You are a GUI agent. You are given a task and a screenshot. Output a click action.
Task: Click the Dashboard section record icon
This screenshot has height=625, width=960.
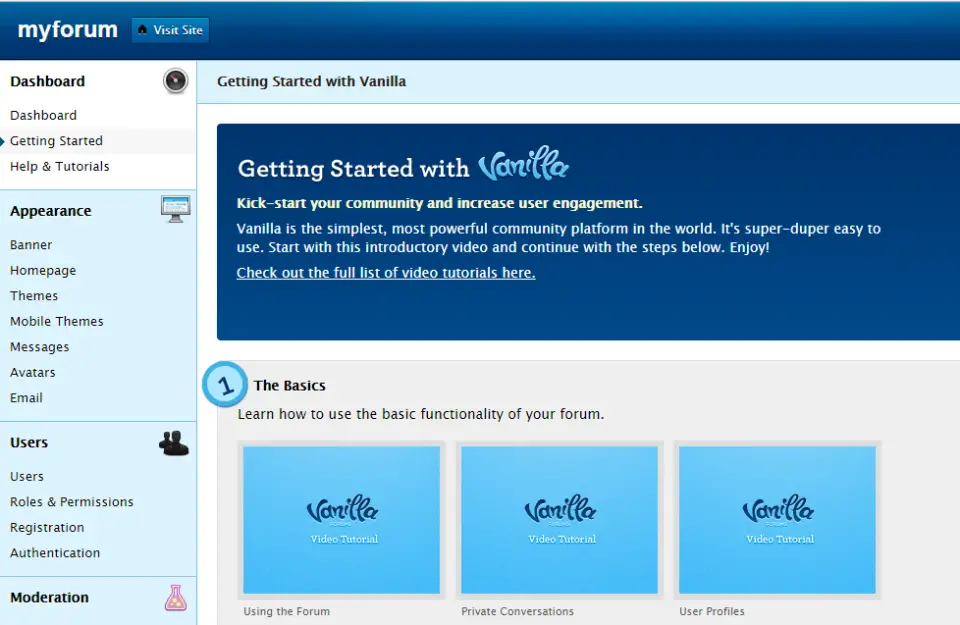click(x=175, y=81)
